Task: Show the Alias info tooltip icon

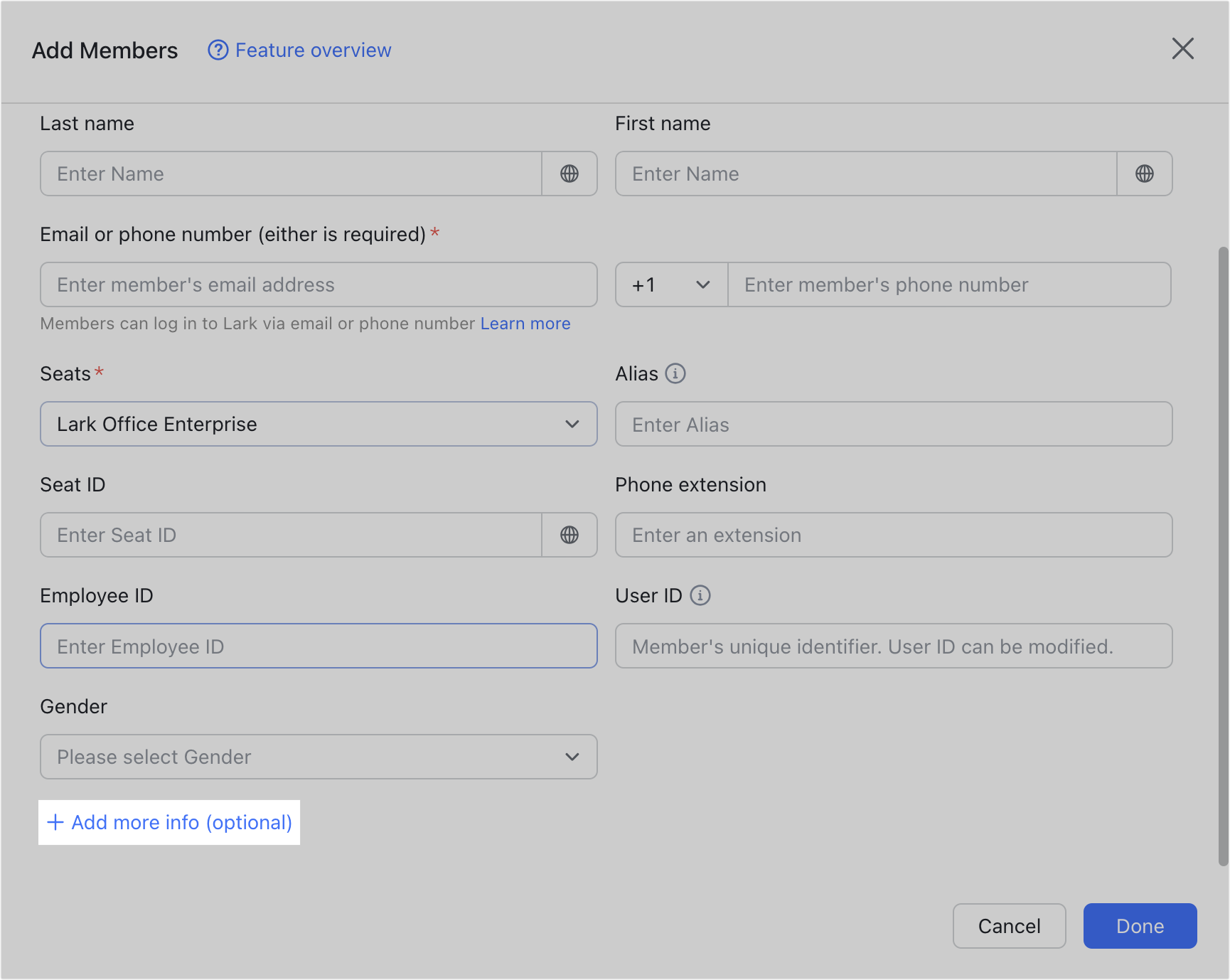Action: point(675,373)
